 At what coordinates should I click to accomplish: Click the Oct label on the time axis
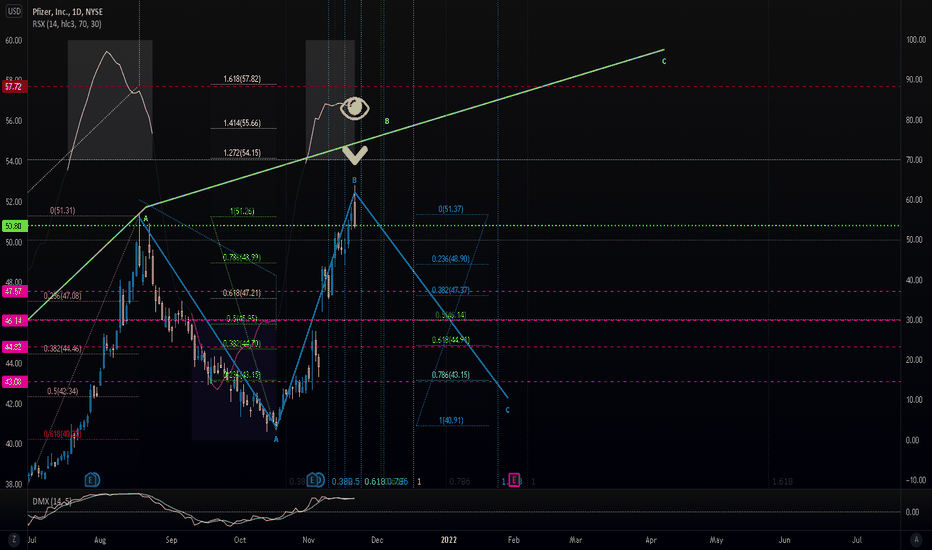tap(240, 540)
